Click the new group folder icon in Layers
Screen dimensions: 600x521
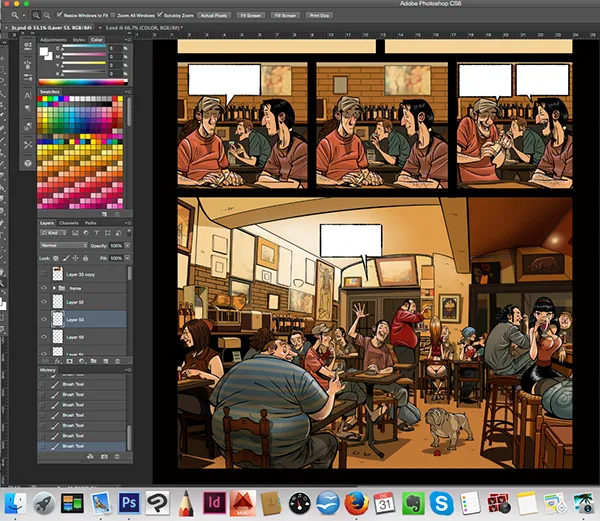(x=93, y=361)
